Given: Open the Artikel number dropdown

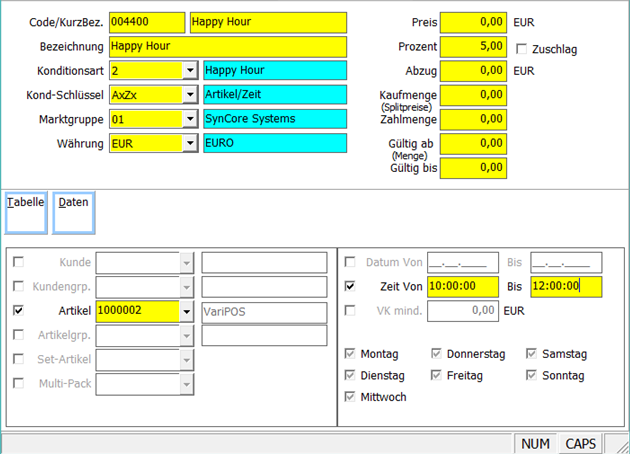Looking at the screenshot, I should point(187,311).
